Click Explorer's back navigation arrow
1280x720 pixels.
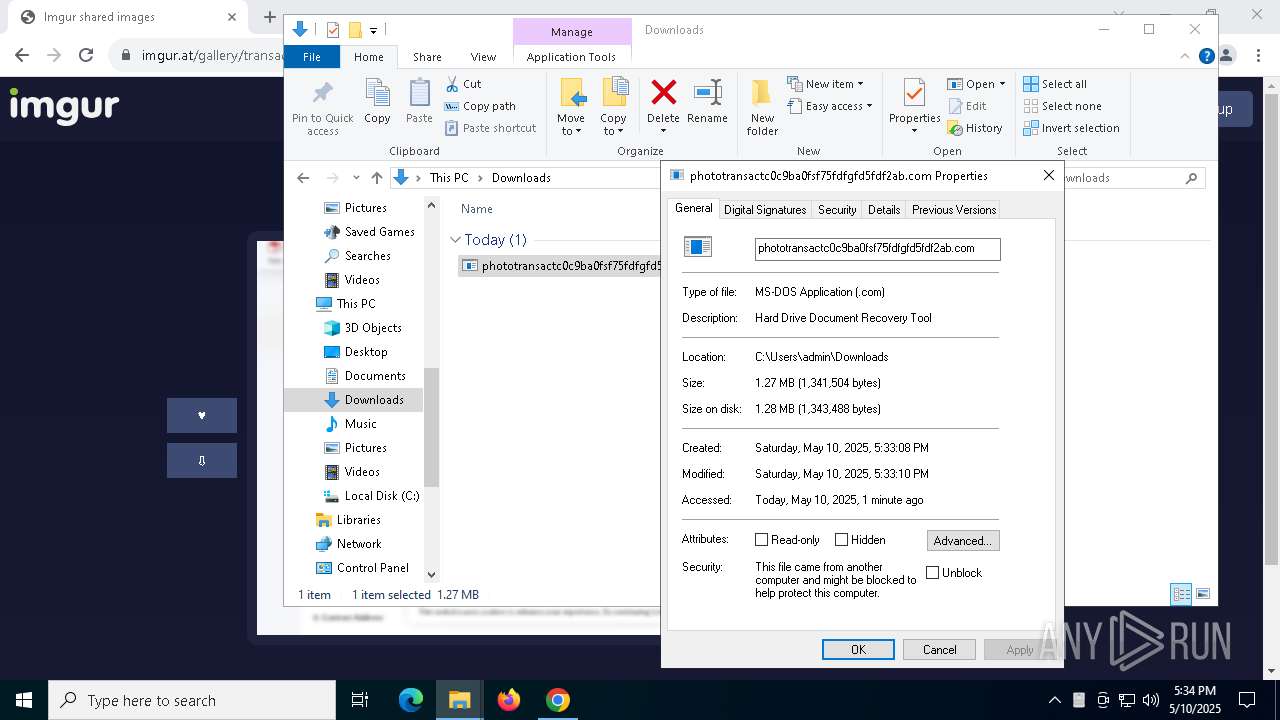[303, 178]
